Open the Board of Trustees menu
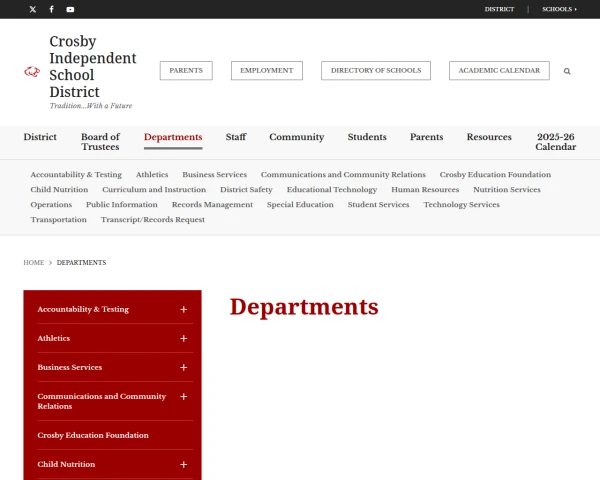 click(x=100, y=142)
